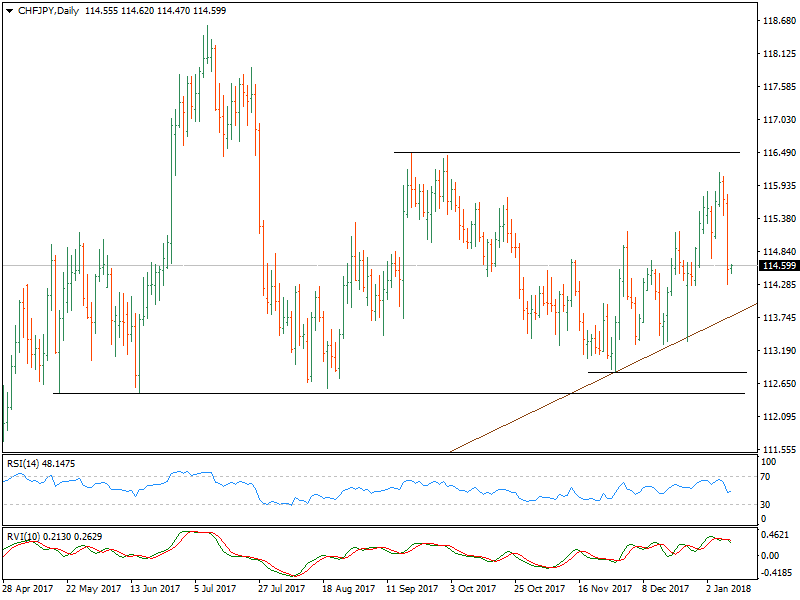Click the RSI(14) indicator label

coord(25,464)
